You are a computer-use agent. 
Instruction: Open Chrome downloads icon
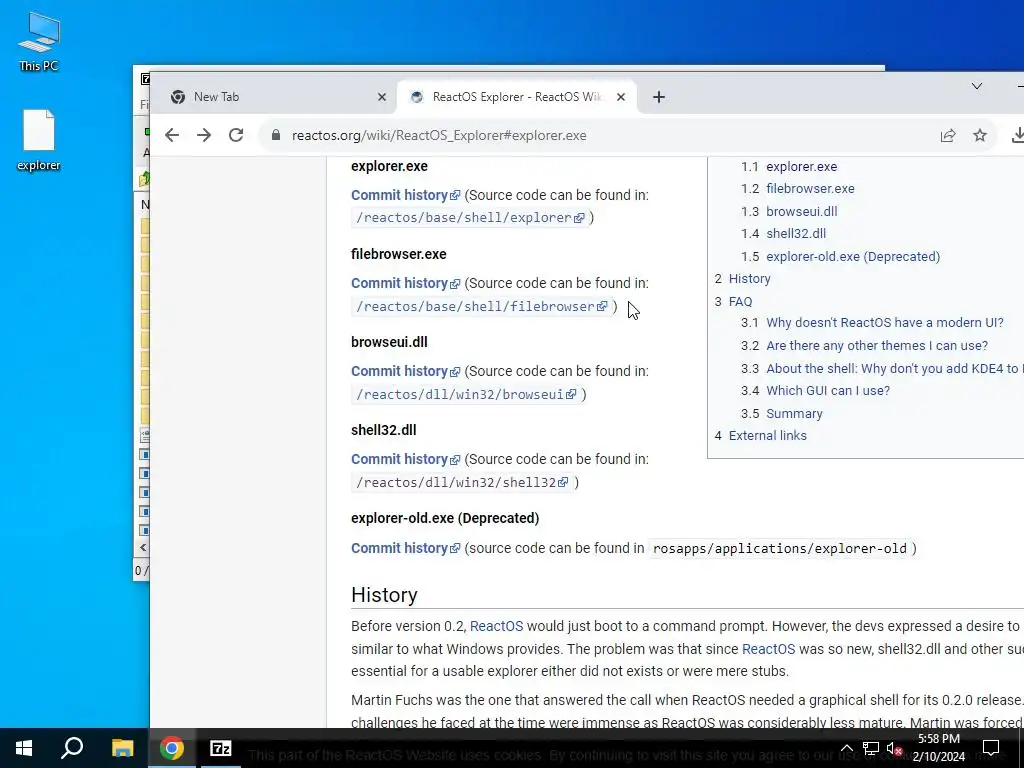[x=1017, y=135]
